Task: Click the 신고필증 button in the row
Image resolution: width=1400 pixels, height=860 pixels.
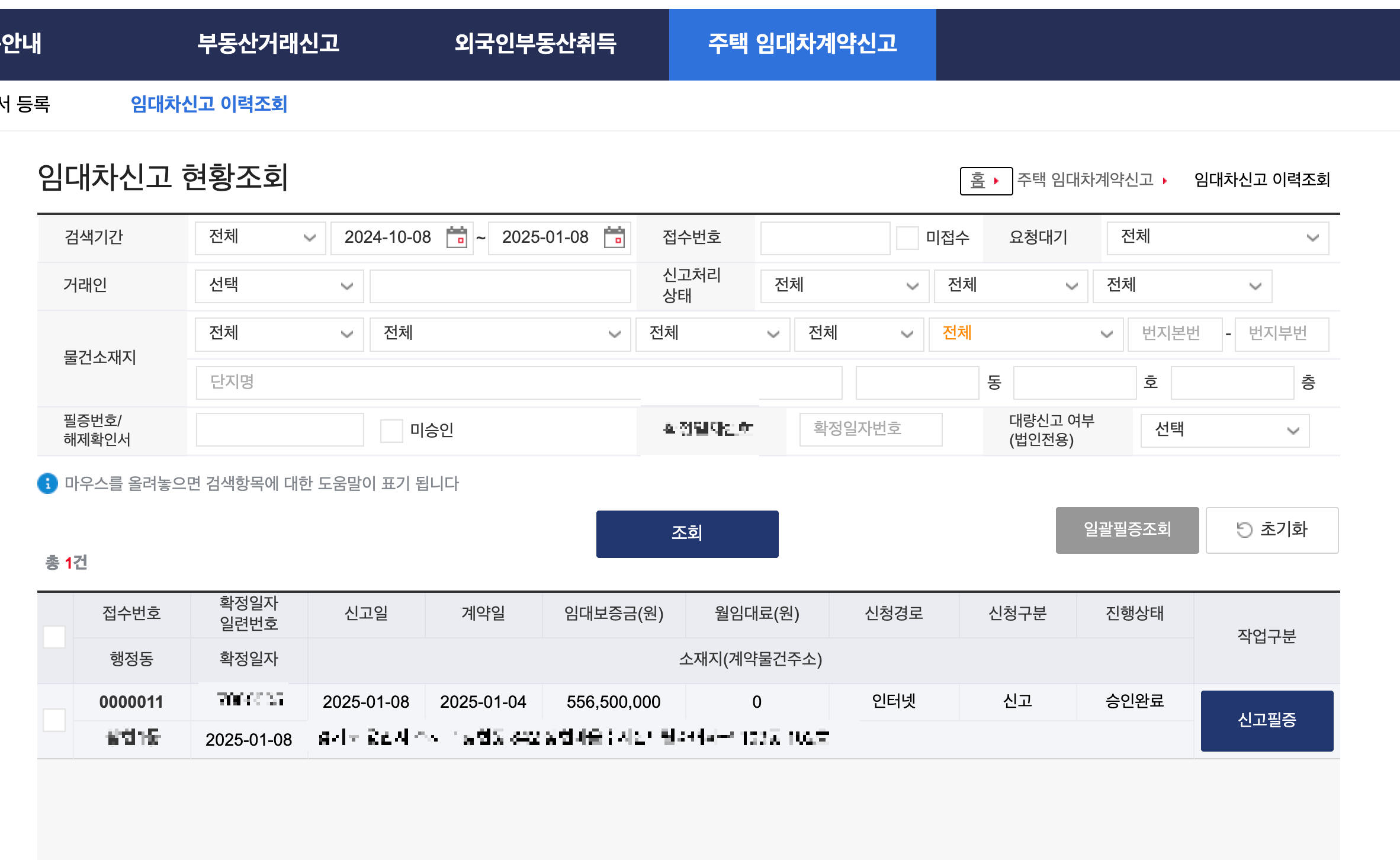Action: [x=1267, y=720]
